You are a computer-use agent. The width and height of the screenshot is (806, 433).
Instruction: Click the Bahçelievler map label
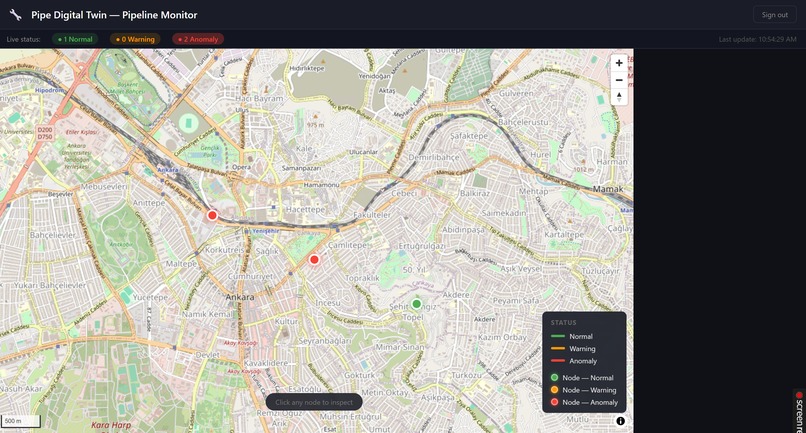click(x=52, y=235)
